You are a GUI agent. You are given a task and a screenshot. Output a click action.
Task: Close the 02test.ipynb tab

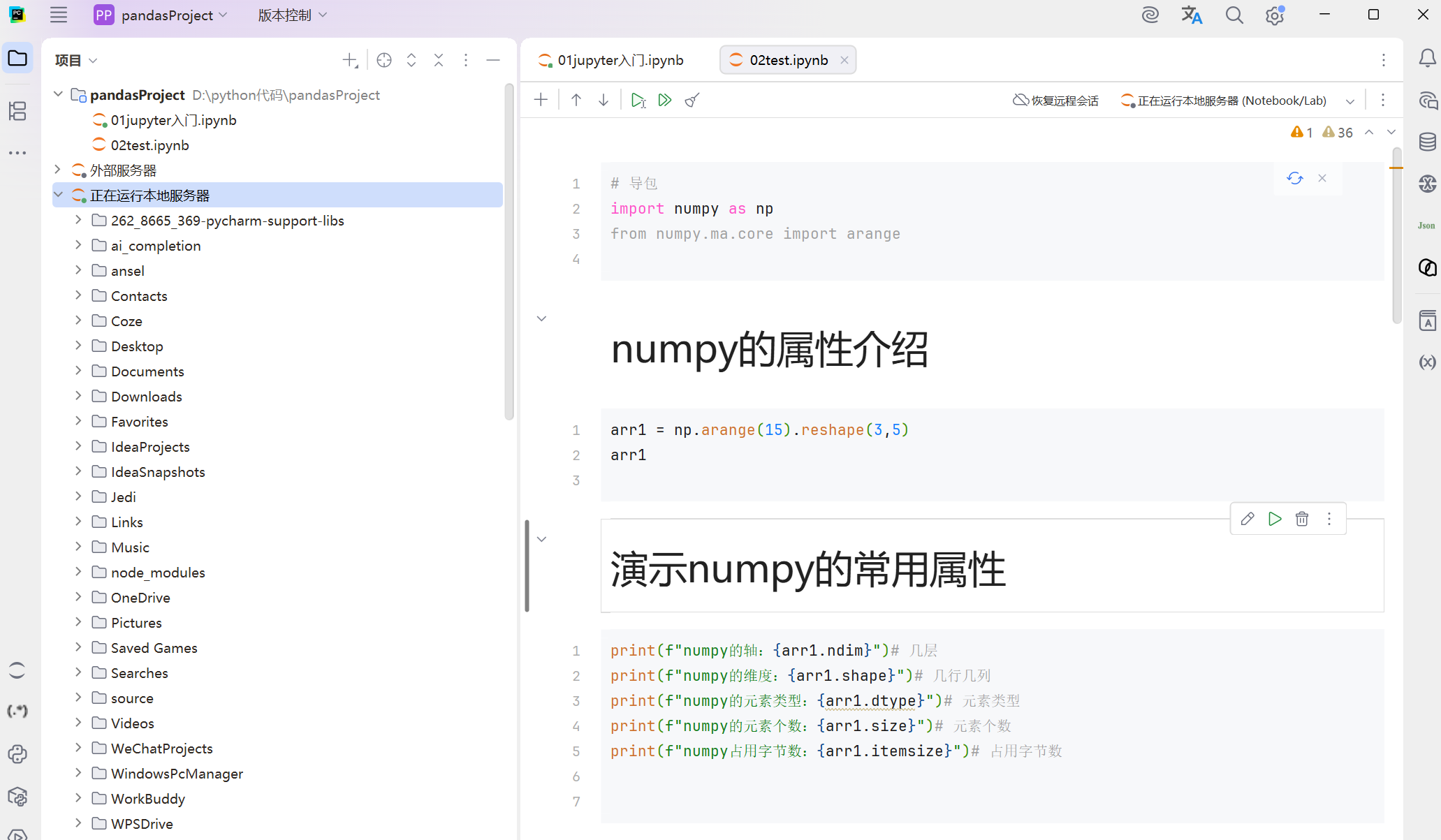(x=844, y=60)
